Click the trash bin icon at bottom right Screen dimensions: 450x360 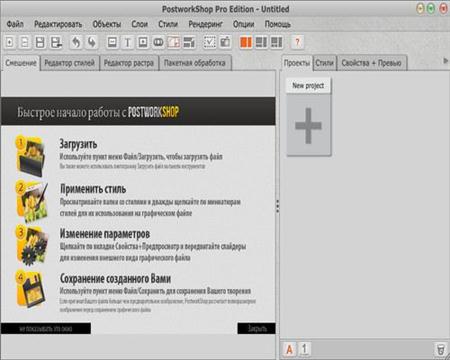coord(441,350)
